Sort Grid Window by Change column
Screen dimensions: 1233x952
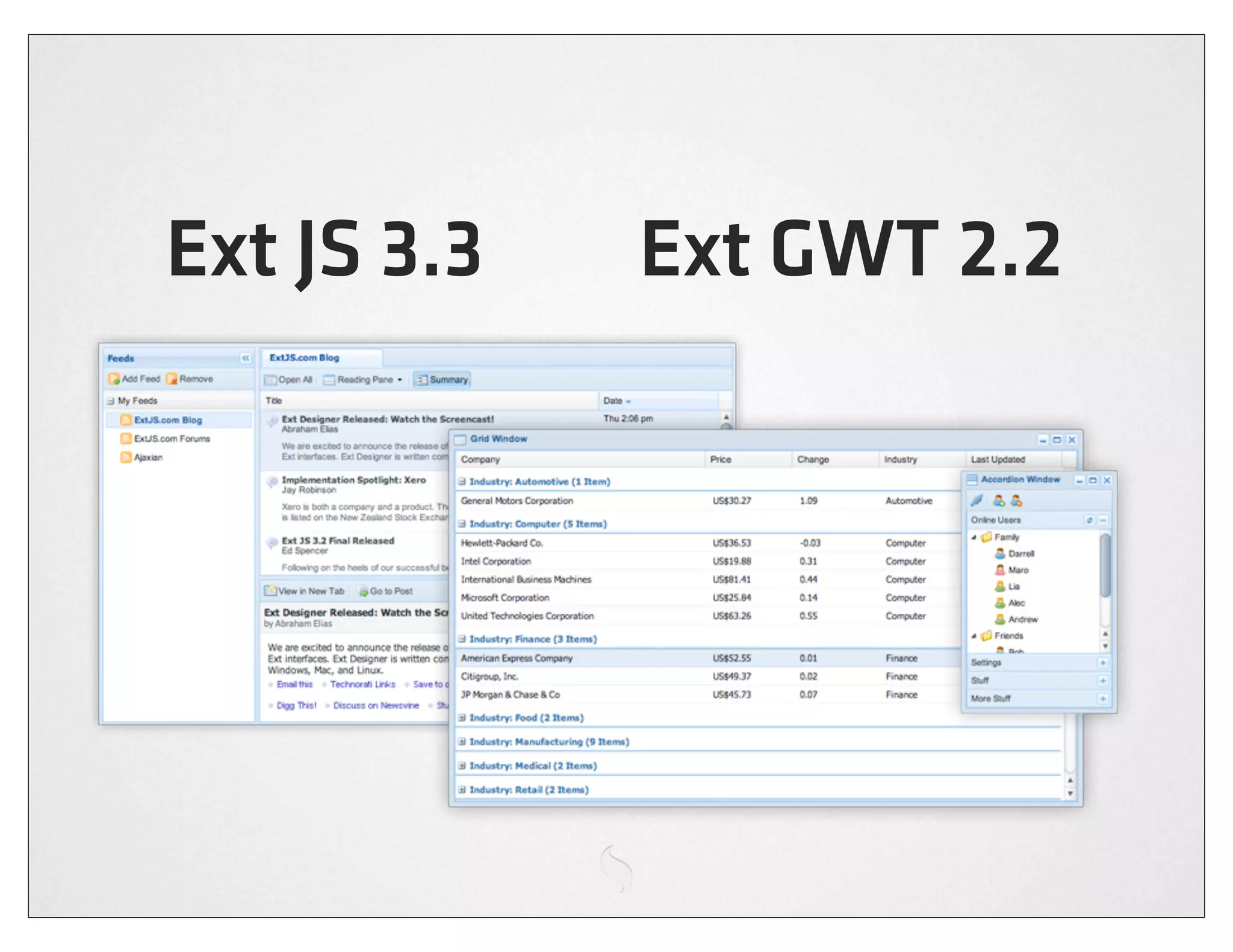click(835, 459)
